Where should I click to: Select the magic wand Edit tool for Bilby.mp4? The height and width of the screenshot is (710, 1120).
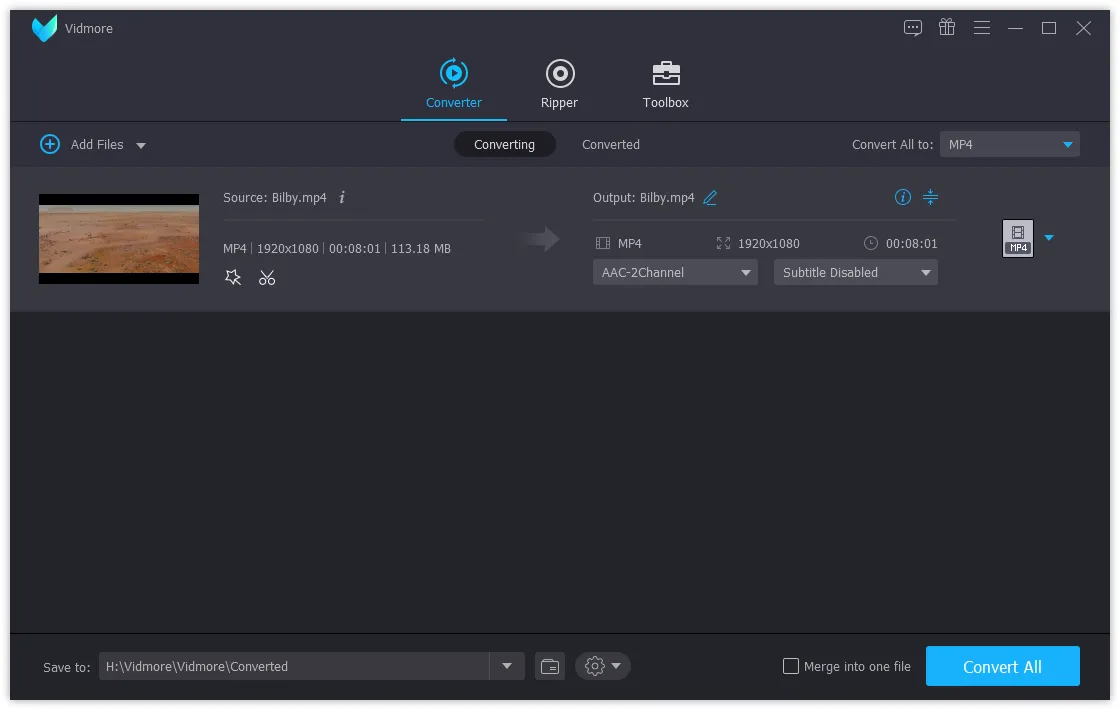click(233, 277)
